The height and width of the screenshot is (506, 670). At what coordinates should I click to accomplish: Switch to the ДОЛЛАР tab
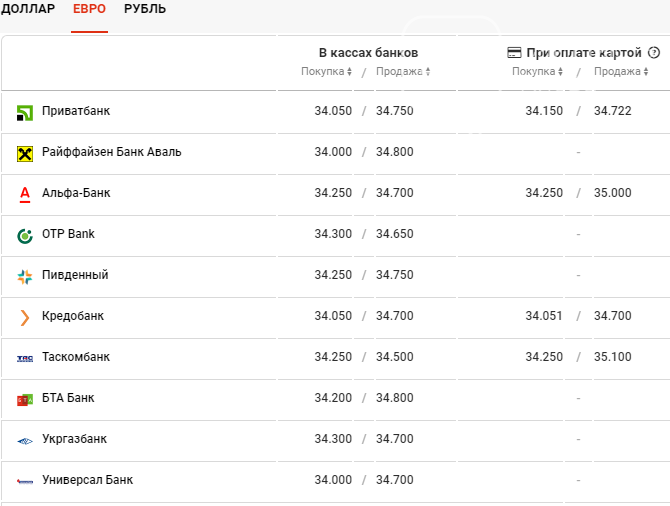point(28,9)
